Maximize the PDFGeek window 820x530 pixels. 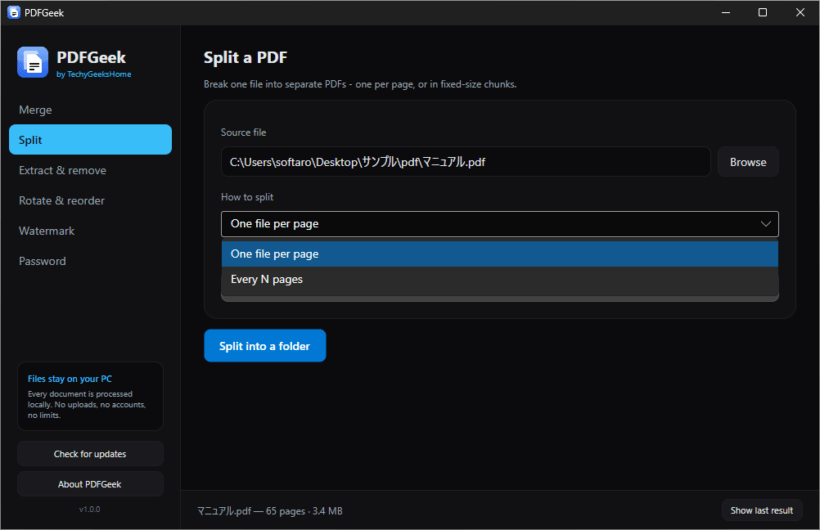point(762,13)
